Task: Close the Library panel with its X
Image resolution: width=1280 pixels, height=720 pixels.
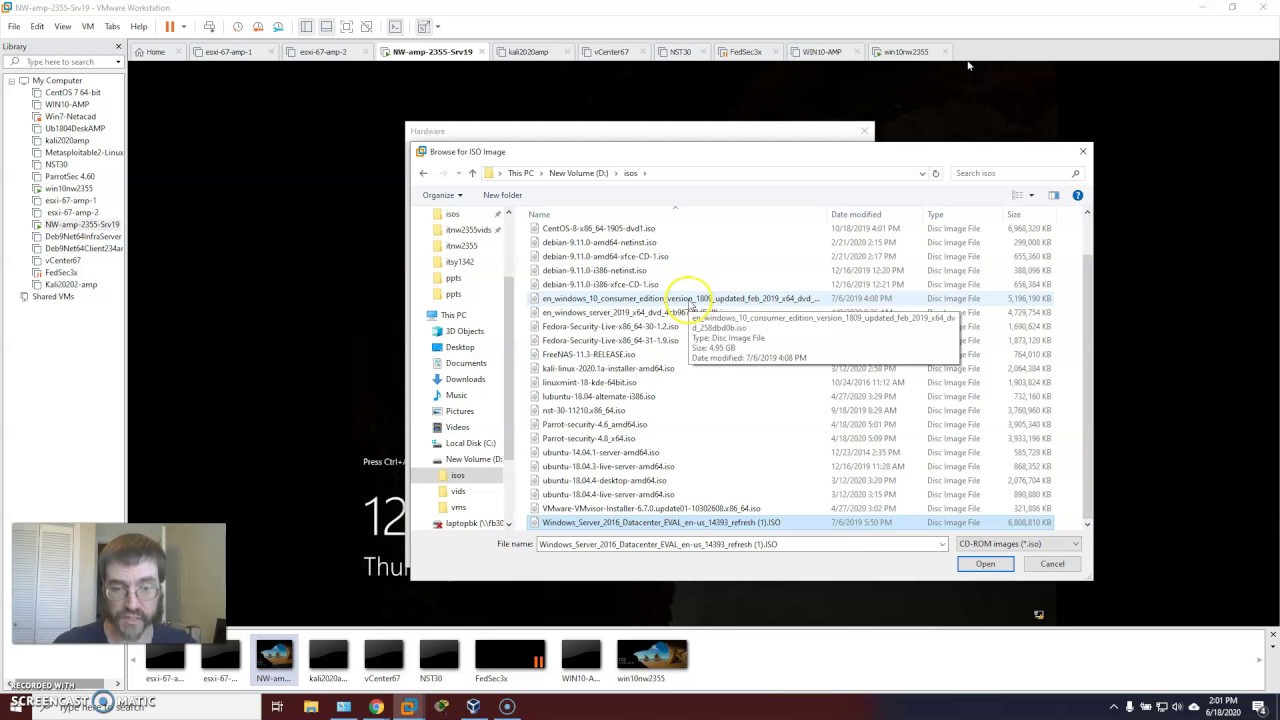Action: [x=118, y=46]
